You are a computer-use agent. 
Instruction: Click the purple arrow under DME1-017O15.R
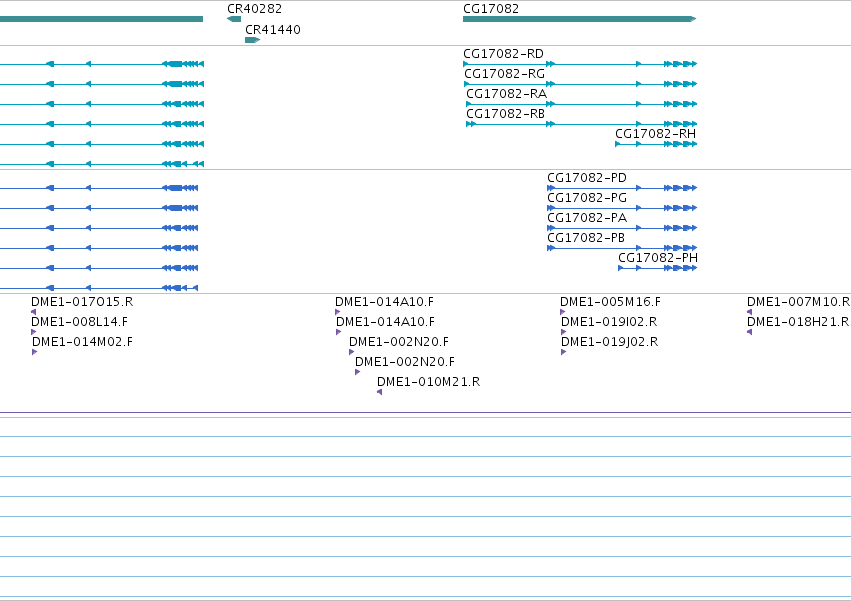point(34,312)
